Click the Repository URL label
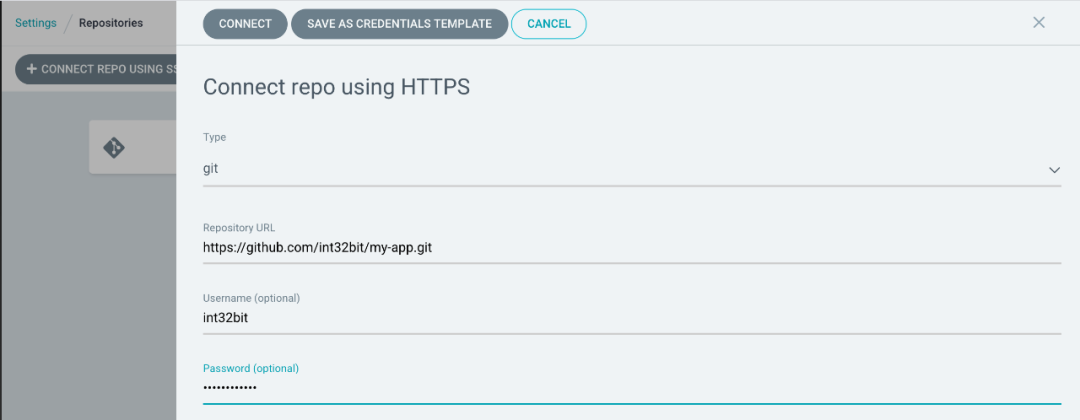This screenshot has height=420, width=1080. [x=238, y=227]
